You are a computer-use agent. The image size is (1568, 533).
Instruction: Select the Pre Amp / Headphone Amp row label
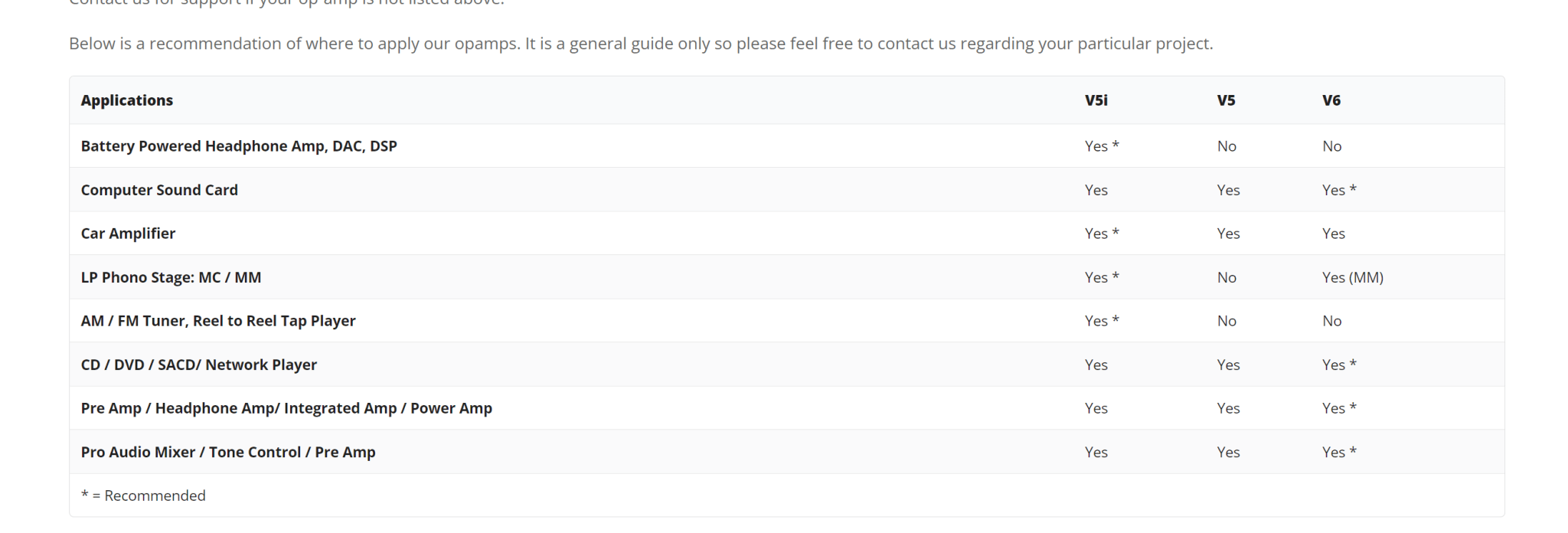[286, 408]
